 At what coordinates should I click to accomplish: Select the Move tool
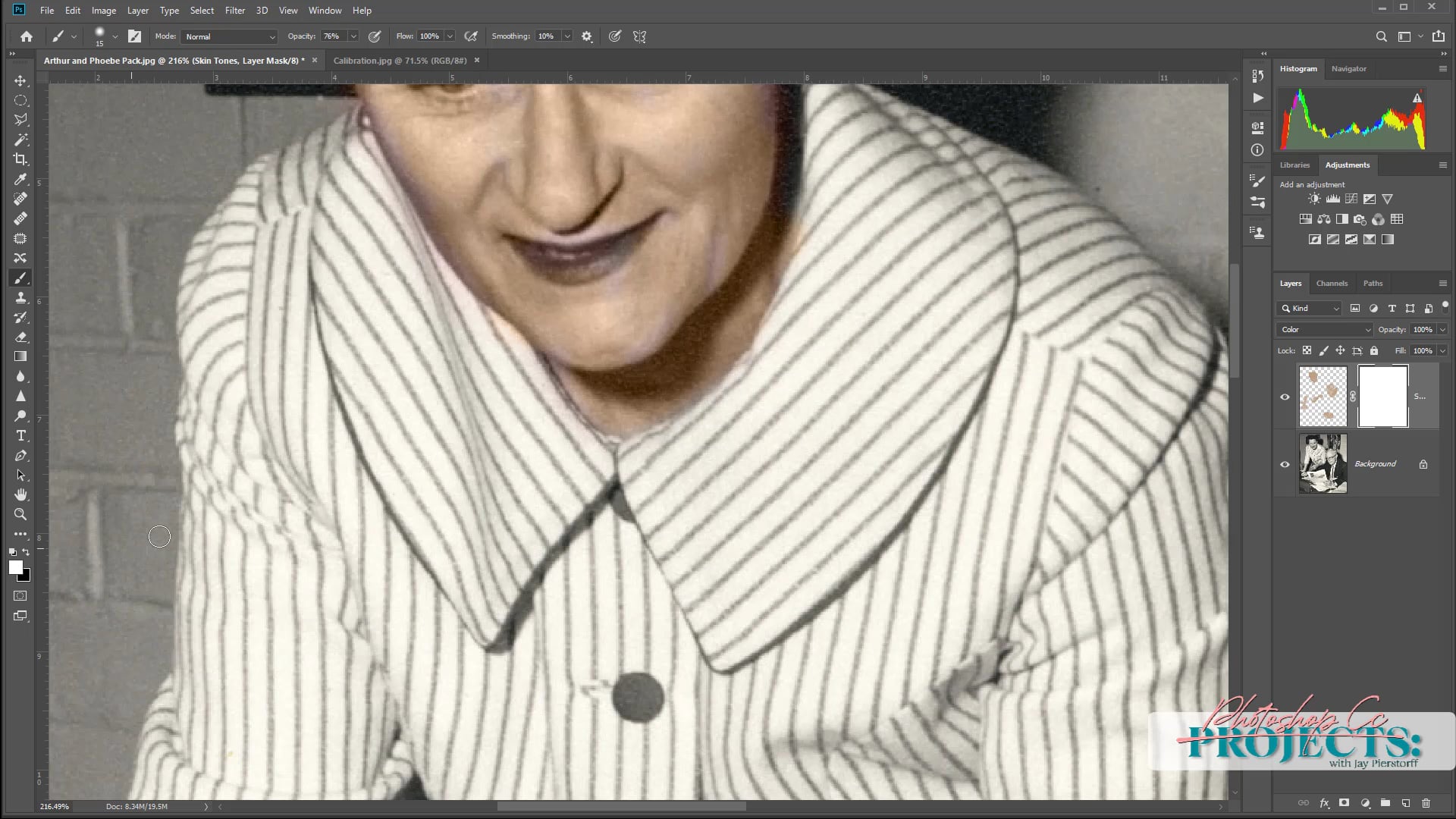pyautogui.click(x=21, y=80)
